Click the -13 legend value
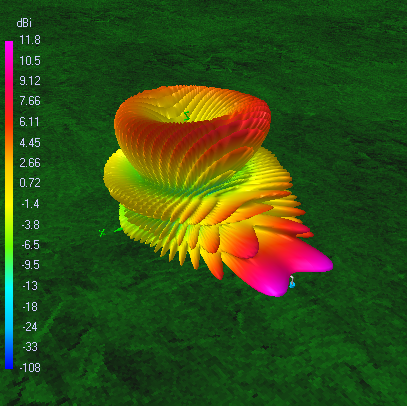This screenshot has width=407, height=406. pyautogui.click(x=30, y=286)
